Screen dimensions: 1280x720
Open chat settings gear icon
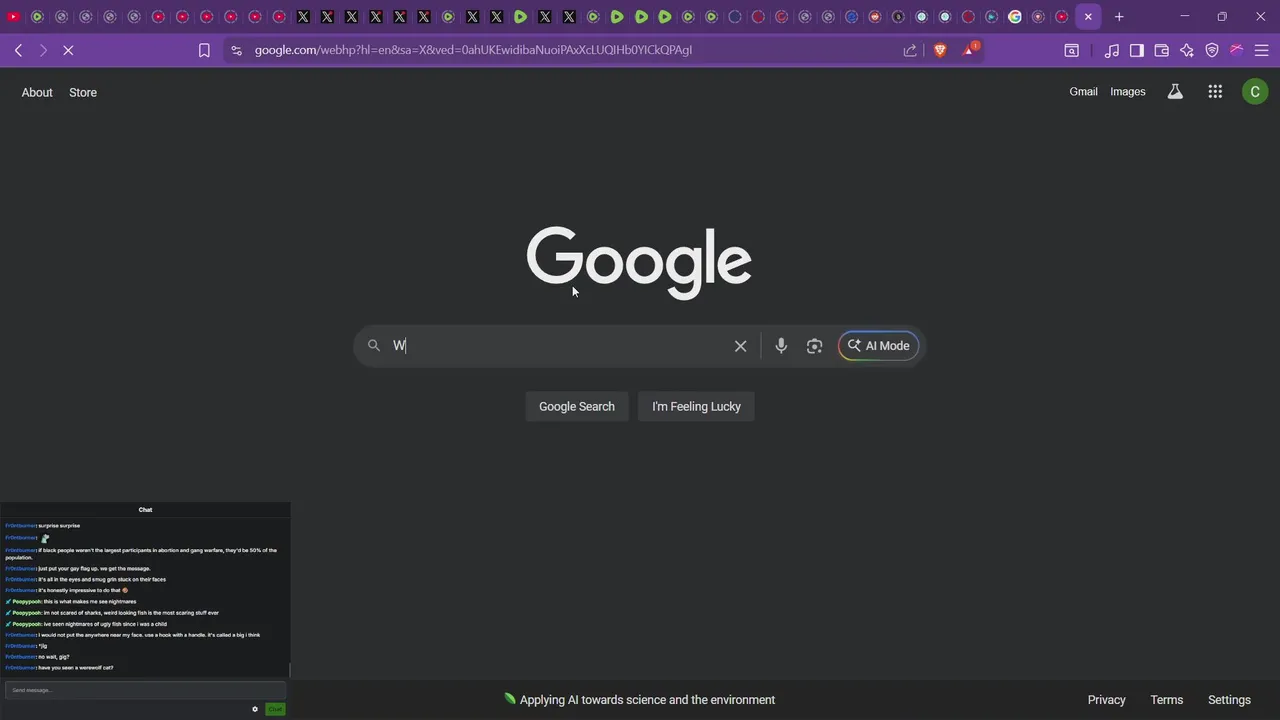255,709
